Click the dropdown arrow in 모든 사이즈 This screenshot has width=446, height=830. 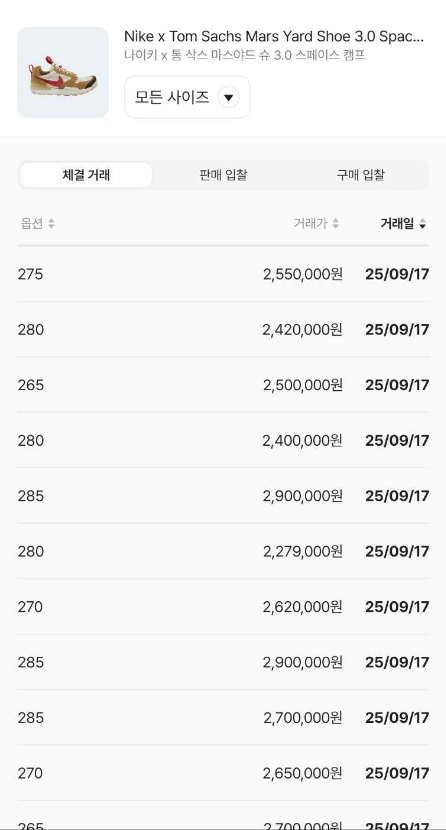point(229,97)
